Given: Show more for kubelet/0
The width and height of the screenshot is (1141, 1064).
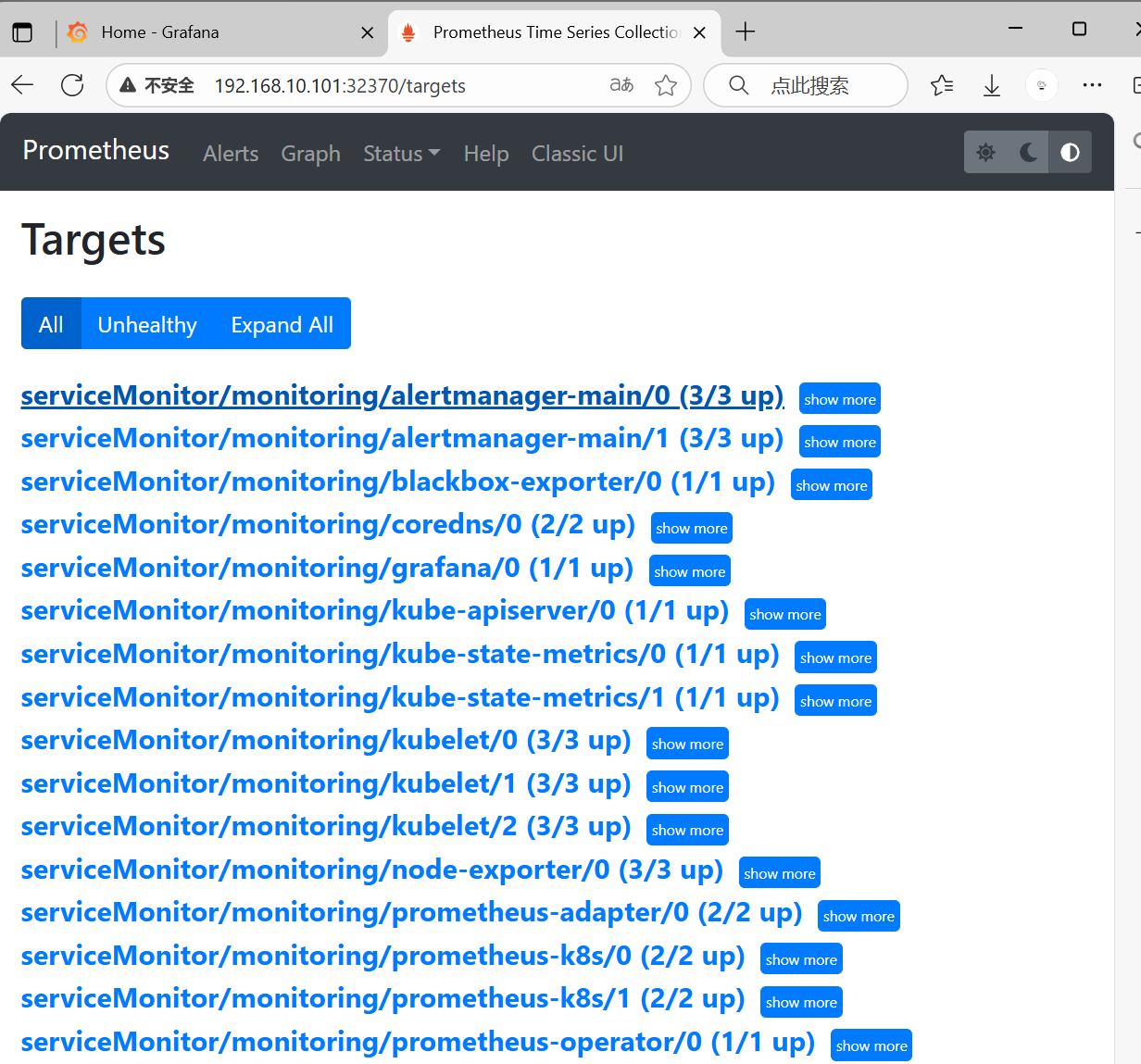Looking at the screenshot, I should (x=688, y=744).
